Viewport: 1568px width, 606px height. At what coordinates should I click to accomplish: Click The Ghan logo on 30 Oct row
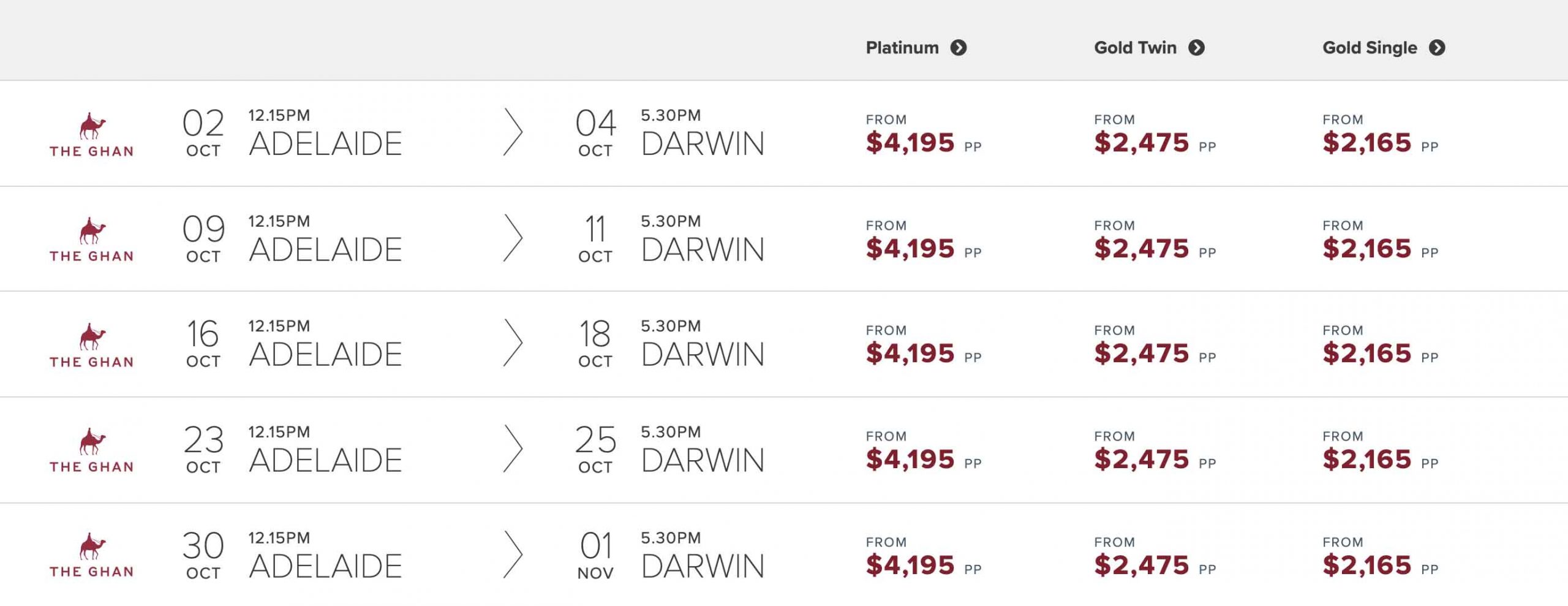[x=92, y=556]
